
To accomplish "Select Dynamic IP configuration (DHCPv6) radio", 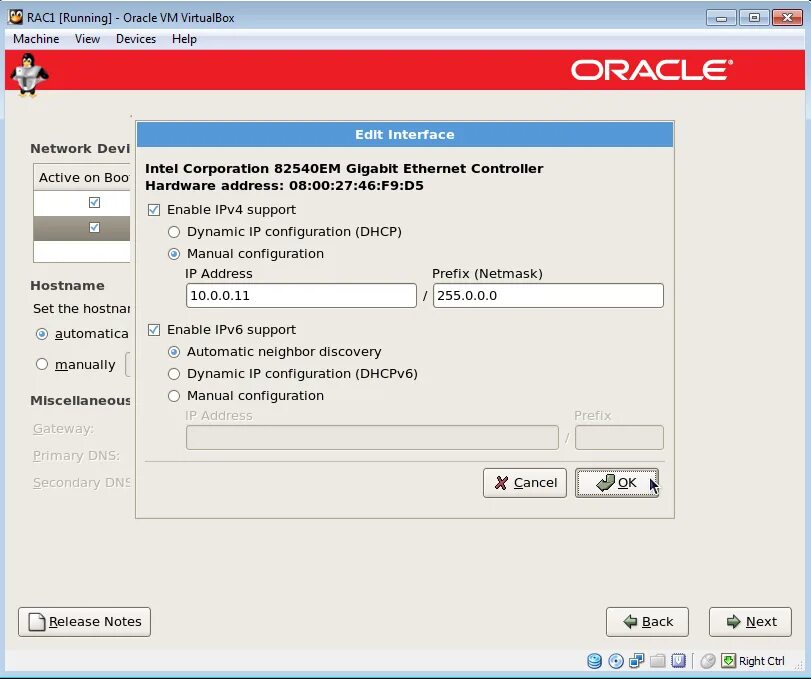I will pyautogui.click(x=174, y=373).
